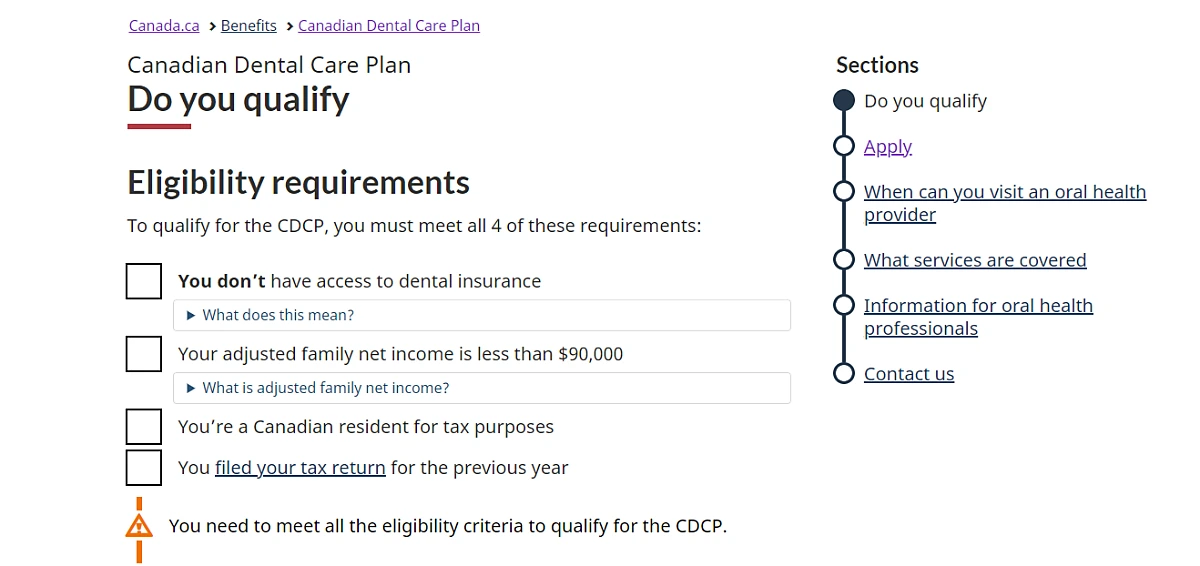Click the oral health provider step circle

844,192
